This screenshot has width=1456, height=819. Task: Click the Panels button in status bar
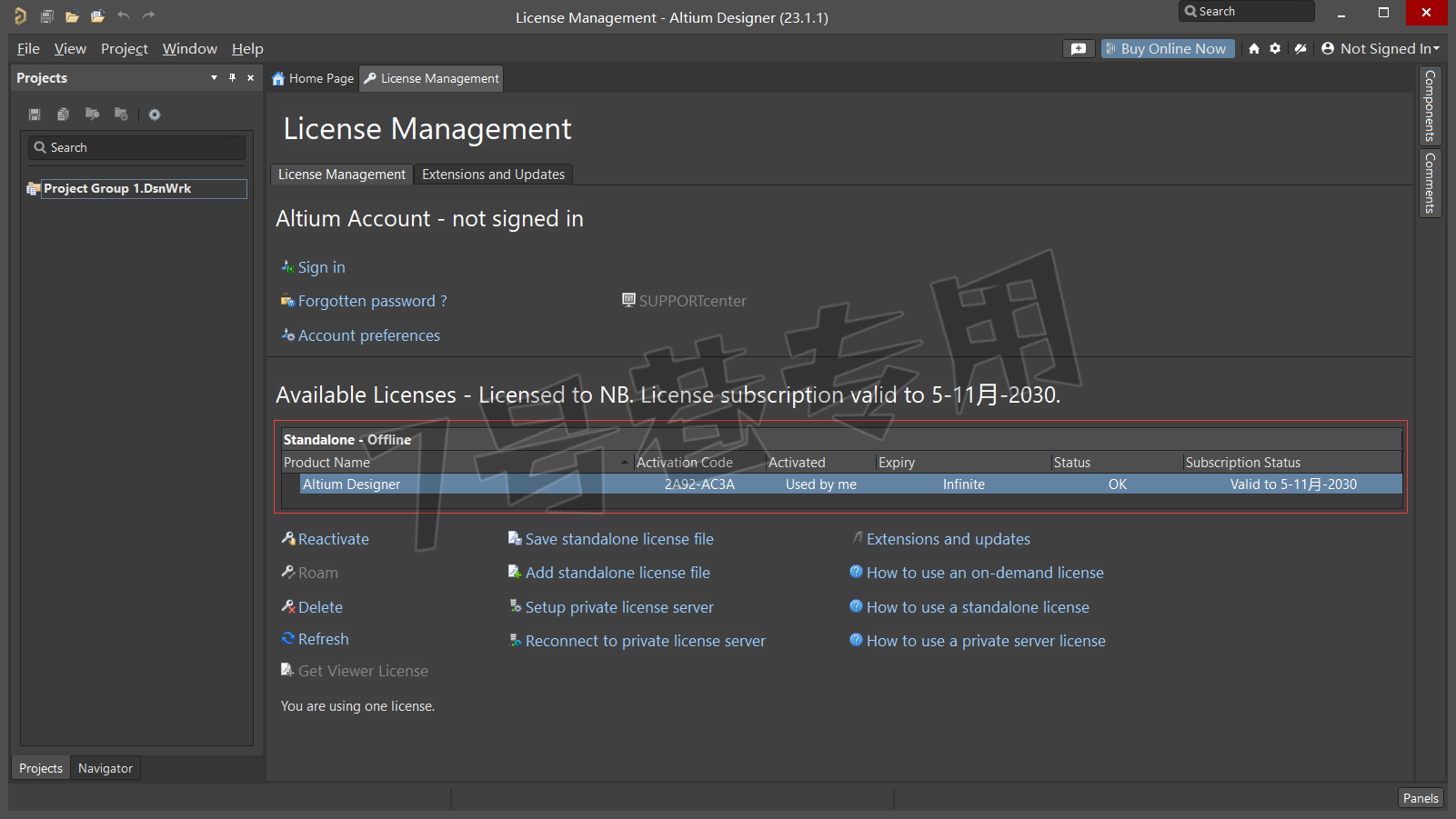click(x=1421, y=798)
